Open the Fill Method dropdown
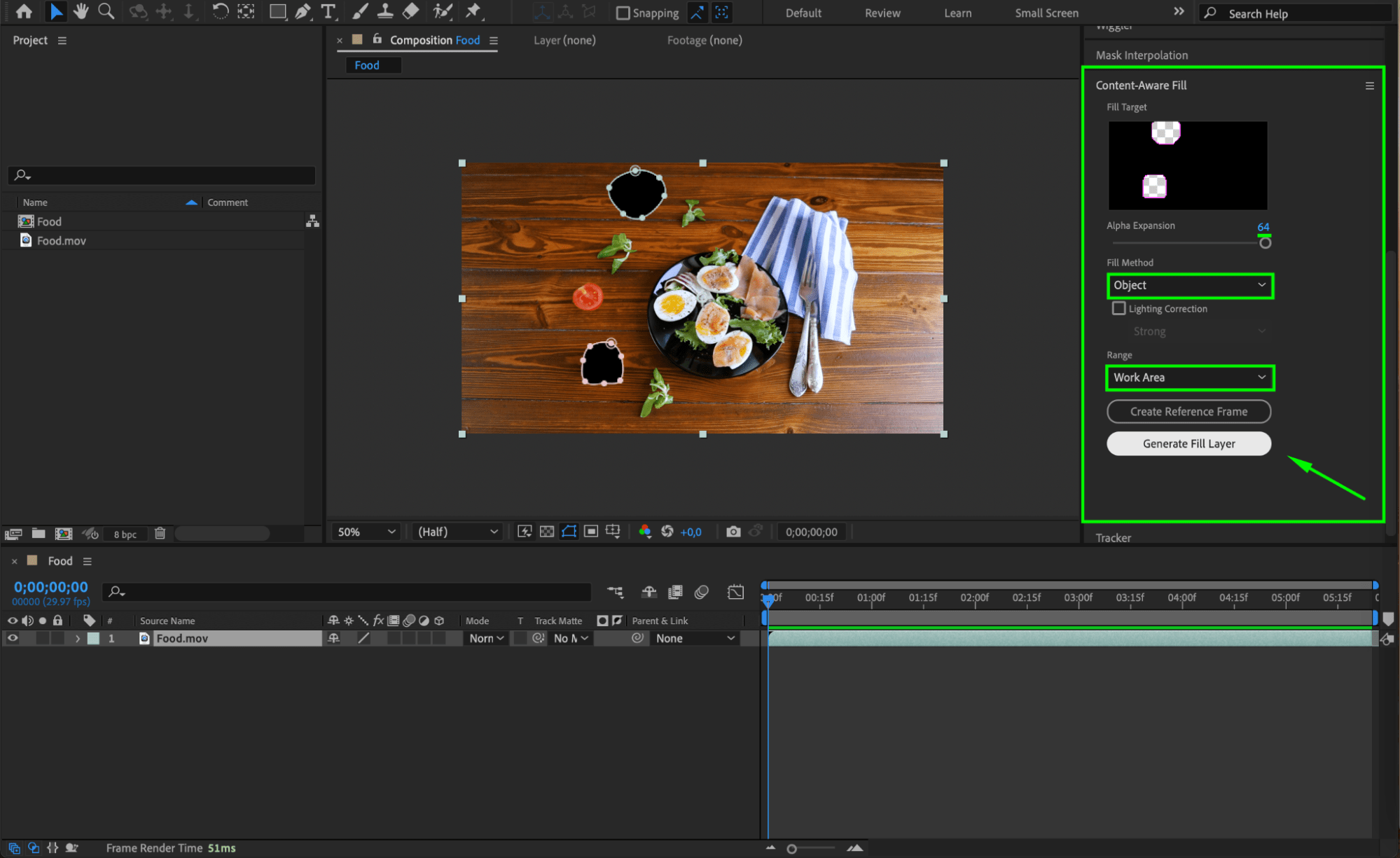The height and width of the screenshot is (858, 1400). point(1189,285)
